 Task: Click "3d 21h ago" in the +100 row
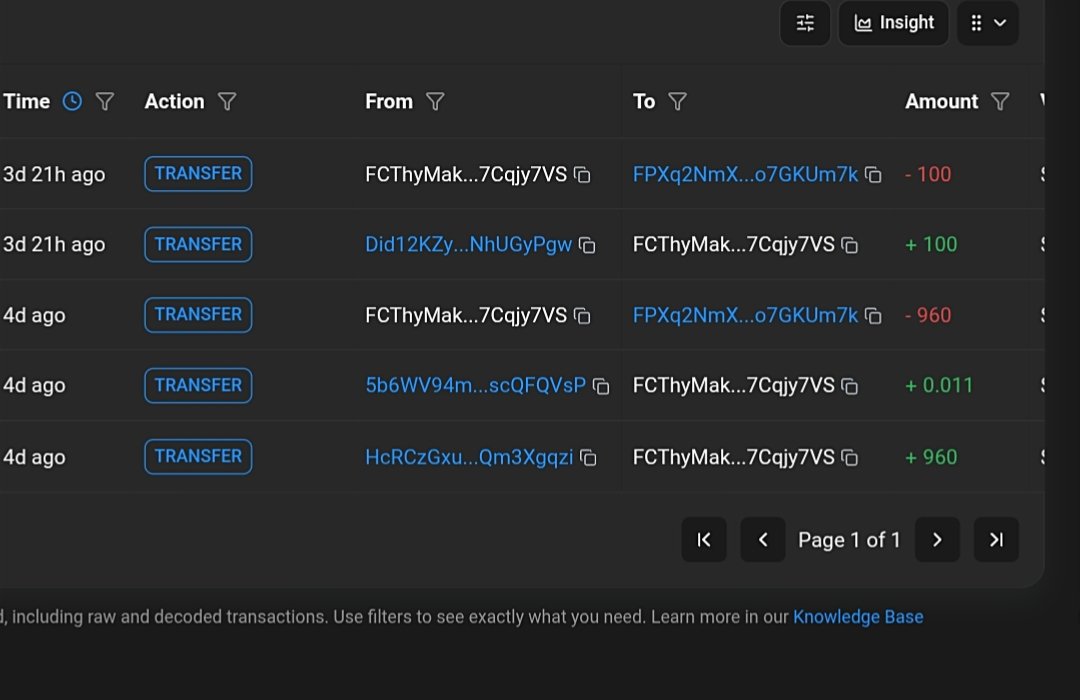pos(54,245)
